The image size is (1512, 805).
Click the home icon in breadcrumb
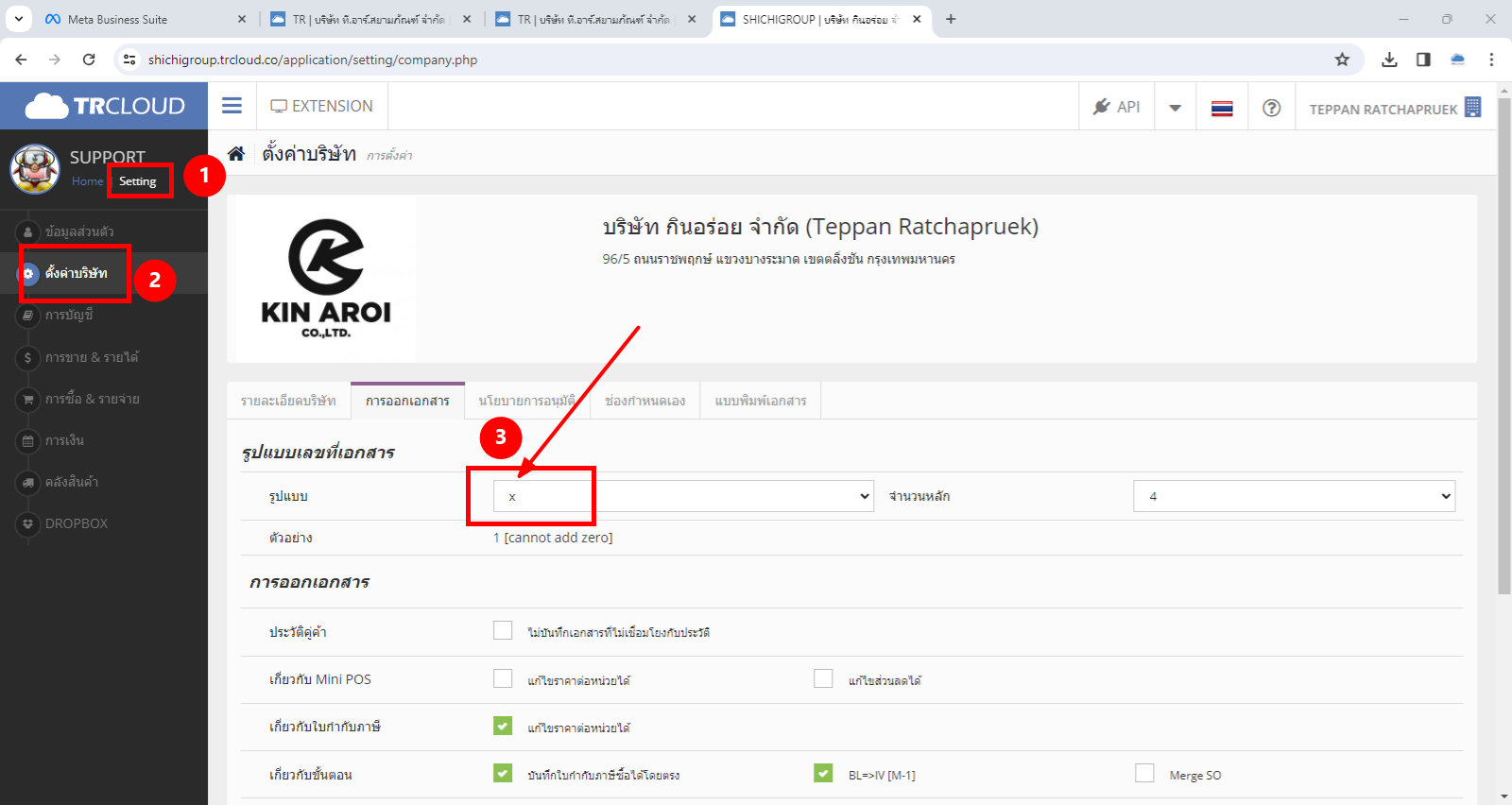[x=236, y=154]
